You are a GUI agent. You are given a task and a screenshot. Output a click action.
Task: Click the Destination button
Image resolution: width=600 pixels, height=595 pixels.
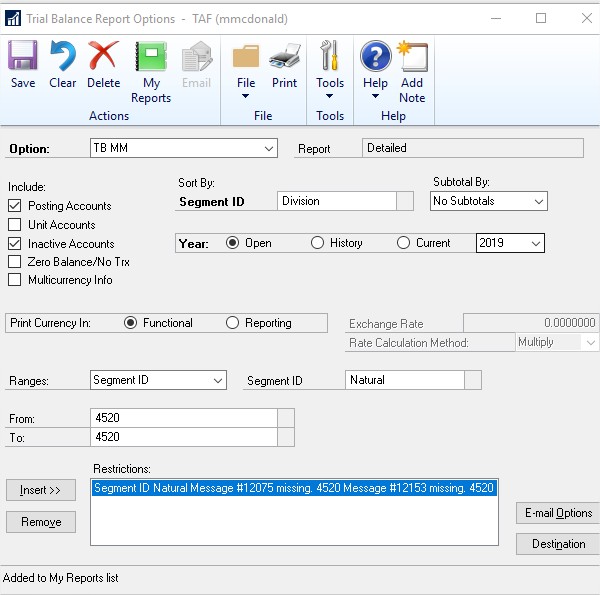point(558,544)
